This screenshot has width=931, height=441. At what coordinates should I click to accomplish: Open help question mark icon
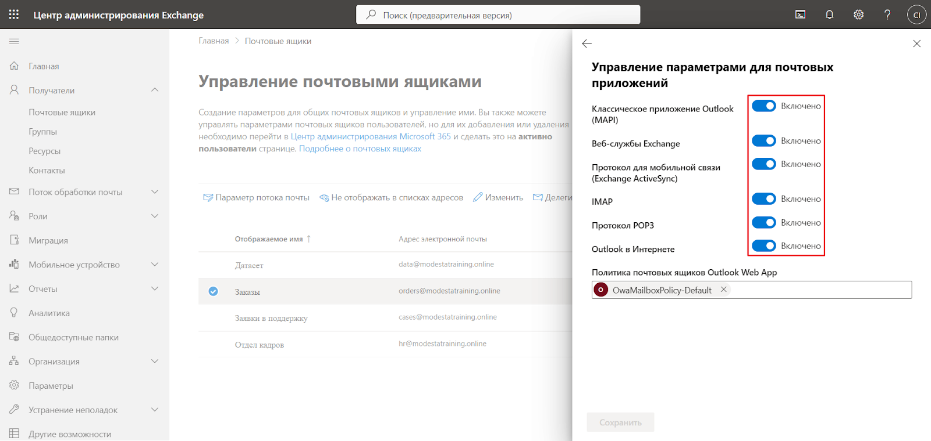pyautogui.click(x=887, y=15)
